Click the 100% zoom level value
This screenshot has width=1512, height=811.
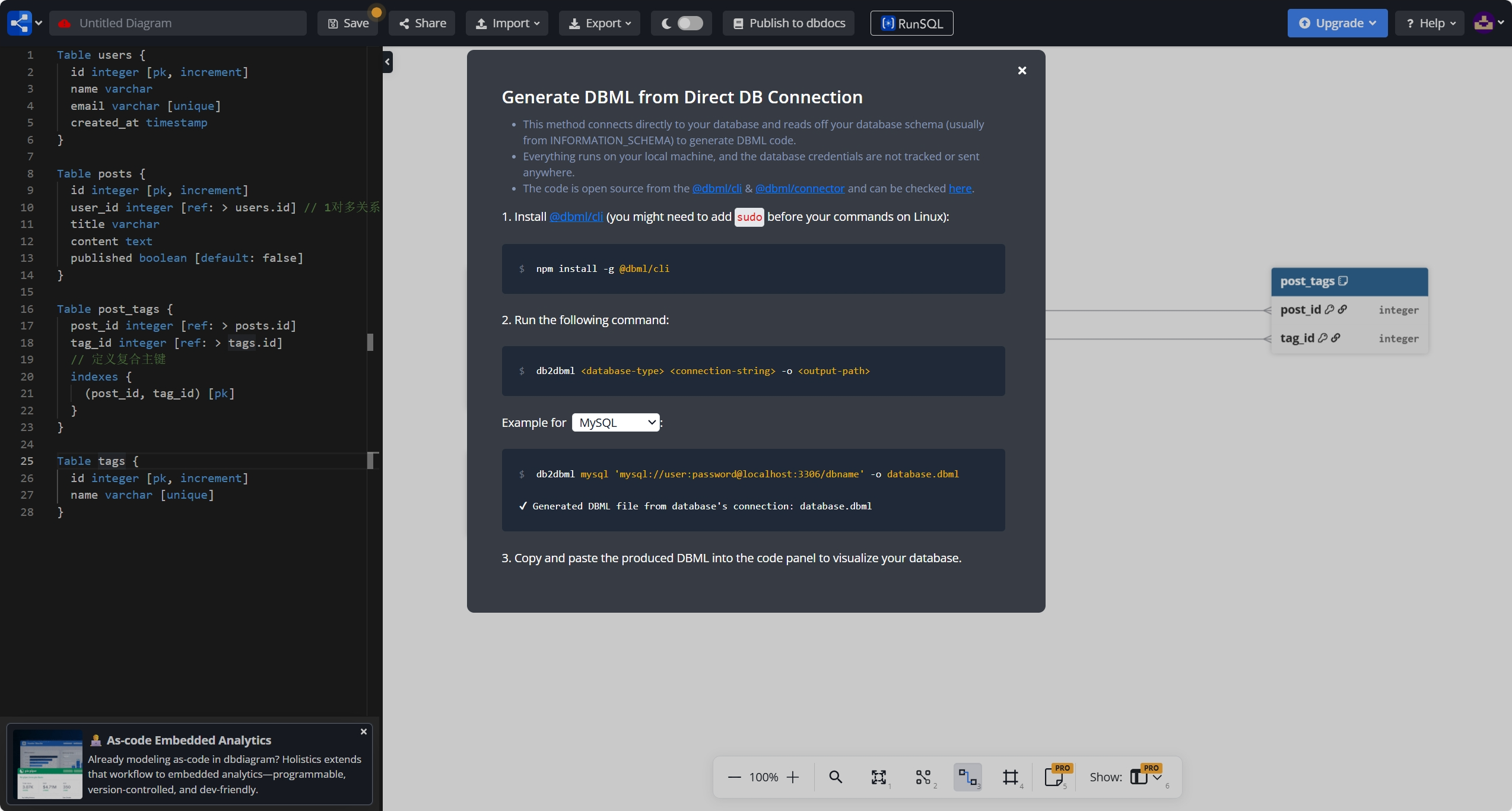[763, 777]
